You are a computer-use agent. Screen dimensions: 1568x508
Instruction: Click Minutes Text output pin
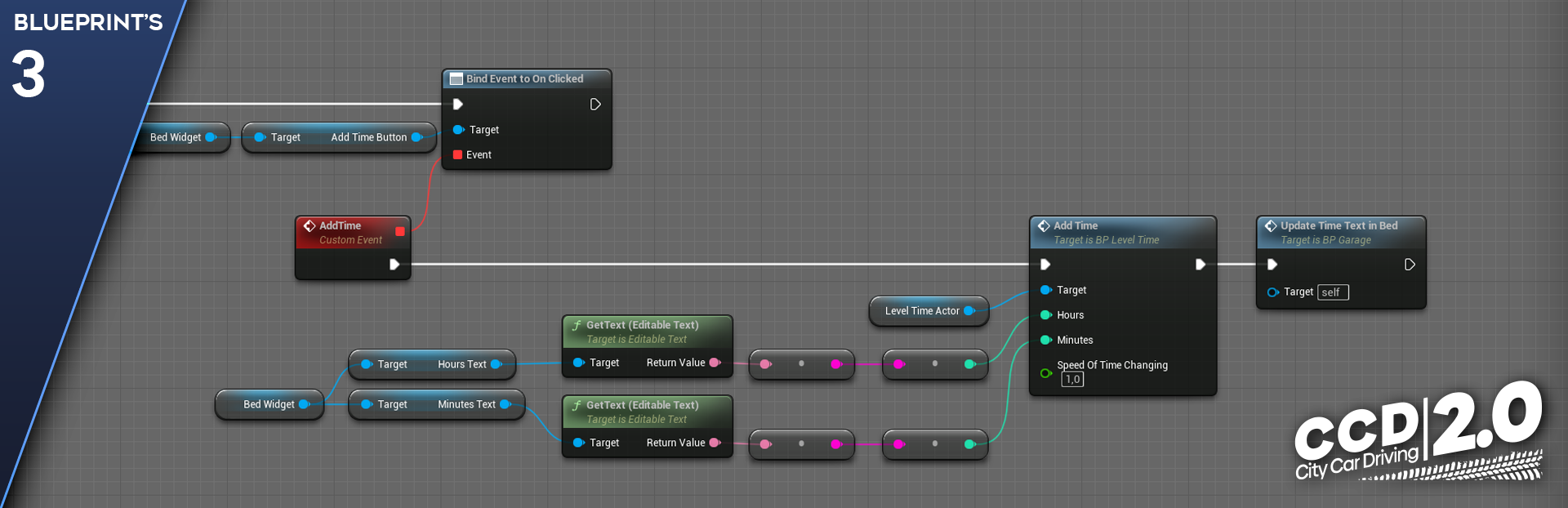(x=505, y=405)
